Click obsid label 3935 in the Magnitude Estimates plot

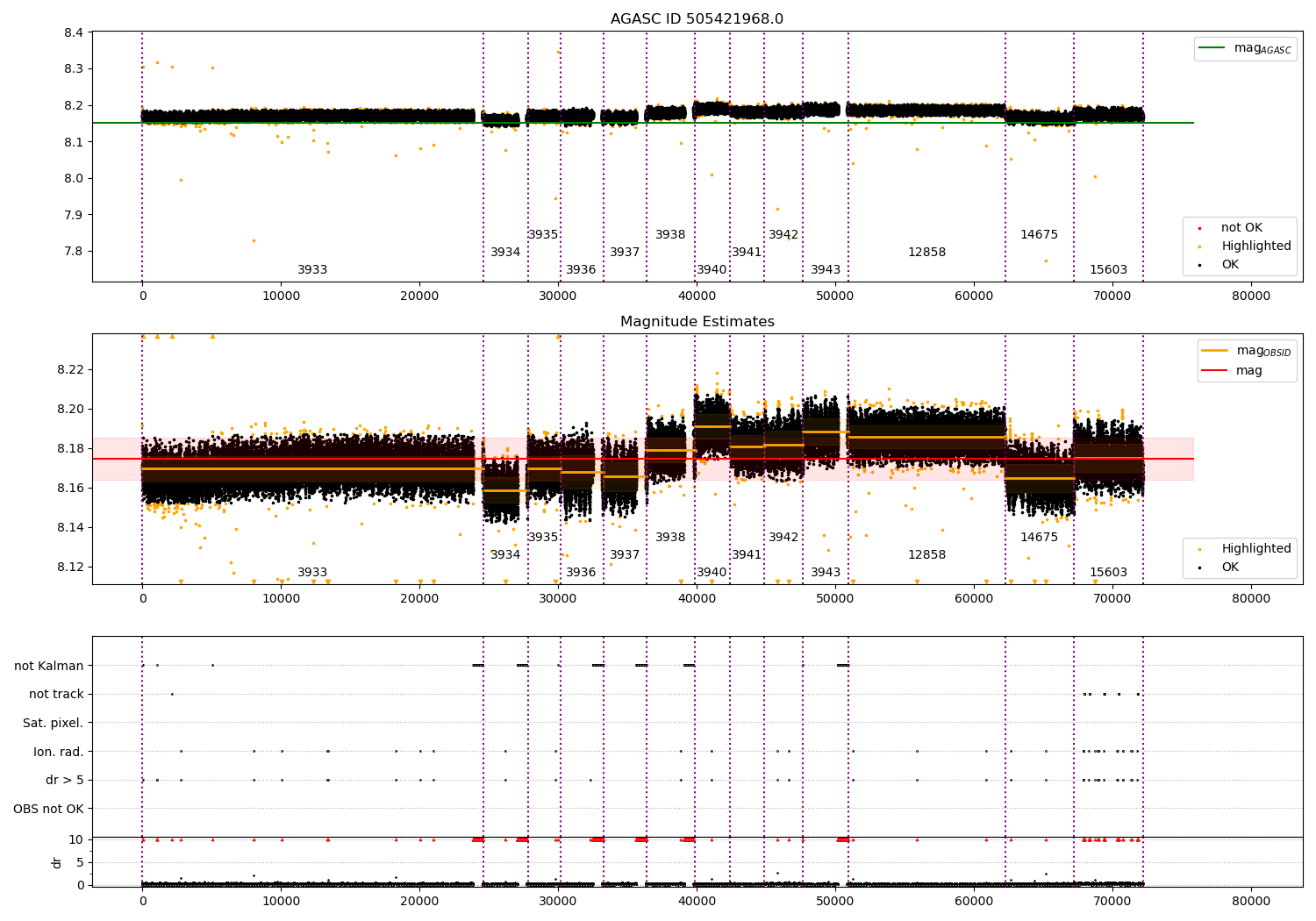[x=543, y=537]
